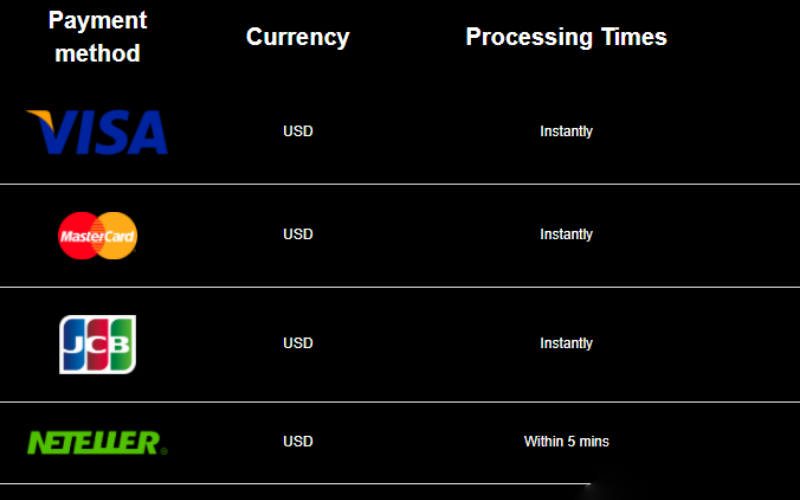Click the blue J section of JCB logo
Viewport: 800px width, 500px height.
[x=73, y=344]
